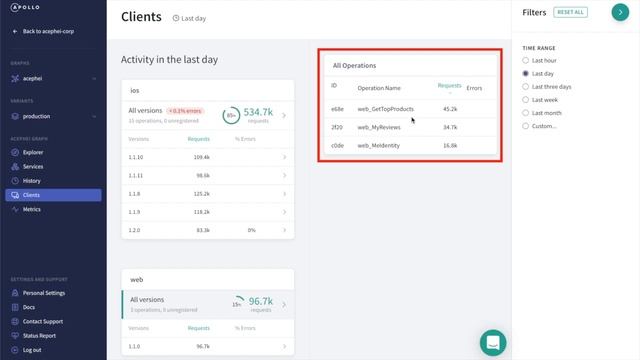Open Personal Settings
This screenshot has height=360, width=640.
[x=44, y=293]
